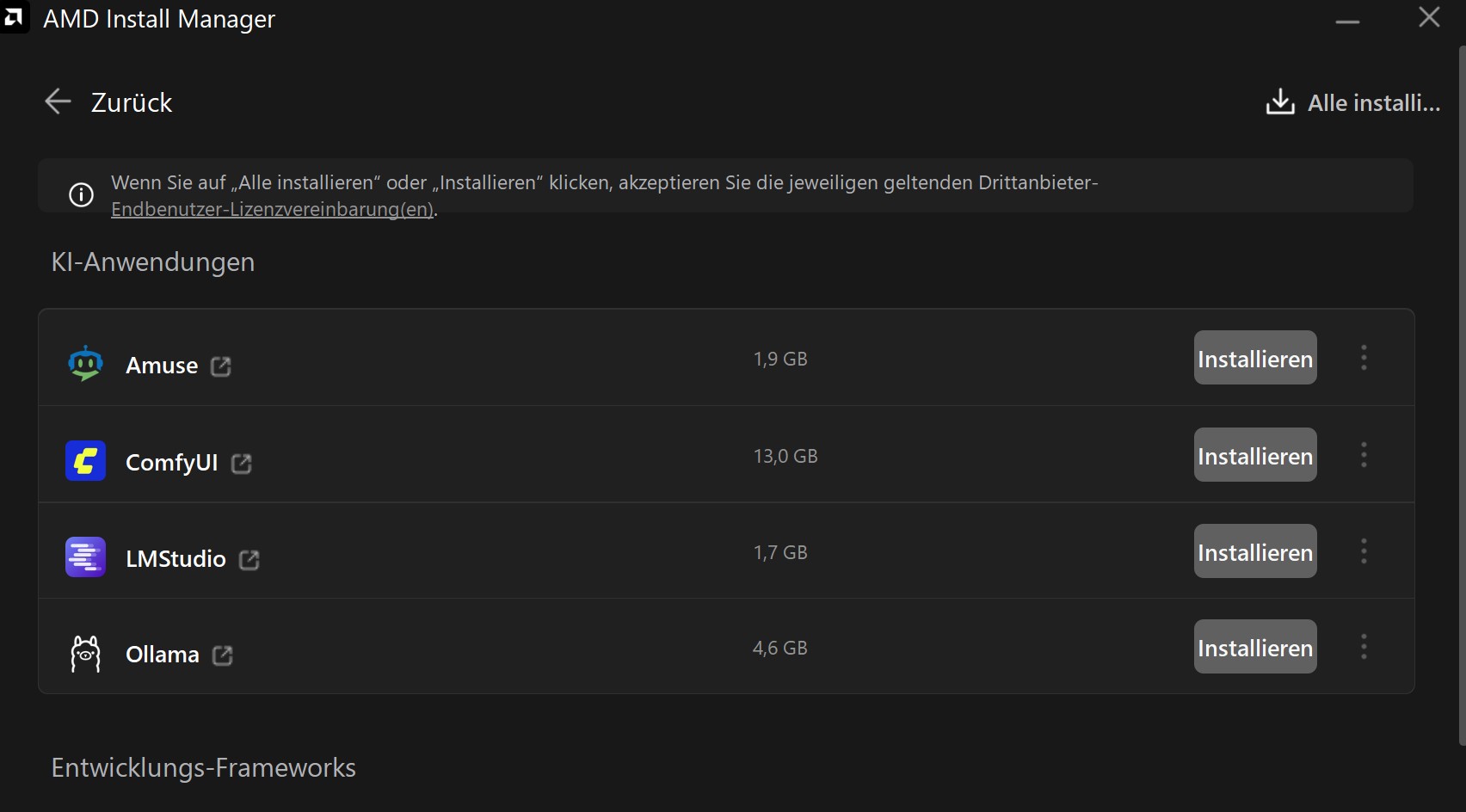Open the Amuse external link icon
1466x812 pixels.
pos(221,366)
